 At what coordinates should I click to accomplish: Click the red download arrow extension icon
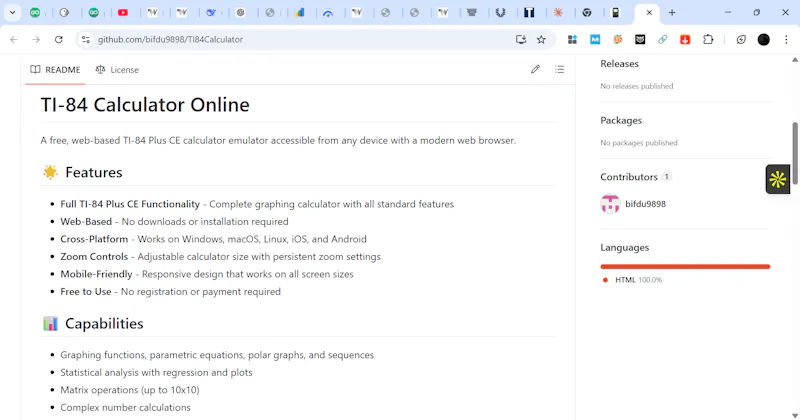tap(685, 39)
